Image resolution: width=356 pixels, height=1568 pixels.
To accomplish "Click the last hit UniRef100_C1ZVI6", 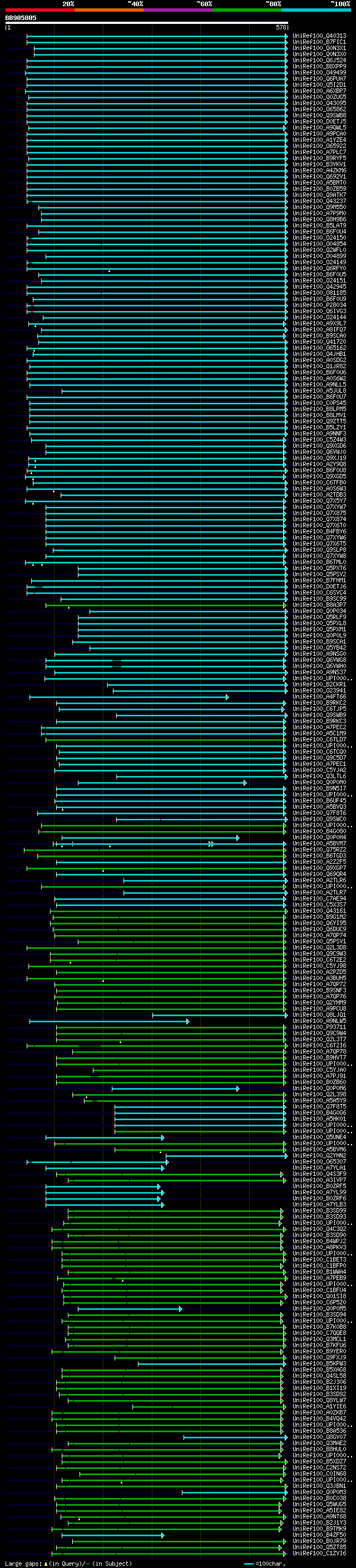I will (x=319, y=1553).
